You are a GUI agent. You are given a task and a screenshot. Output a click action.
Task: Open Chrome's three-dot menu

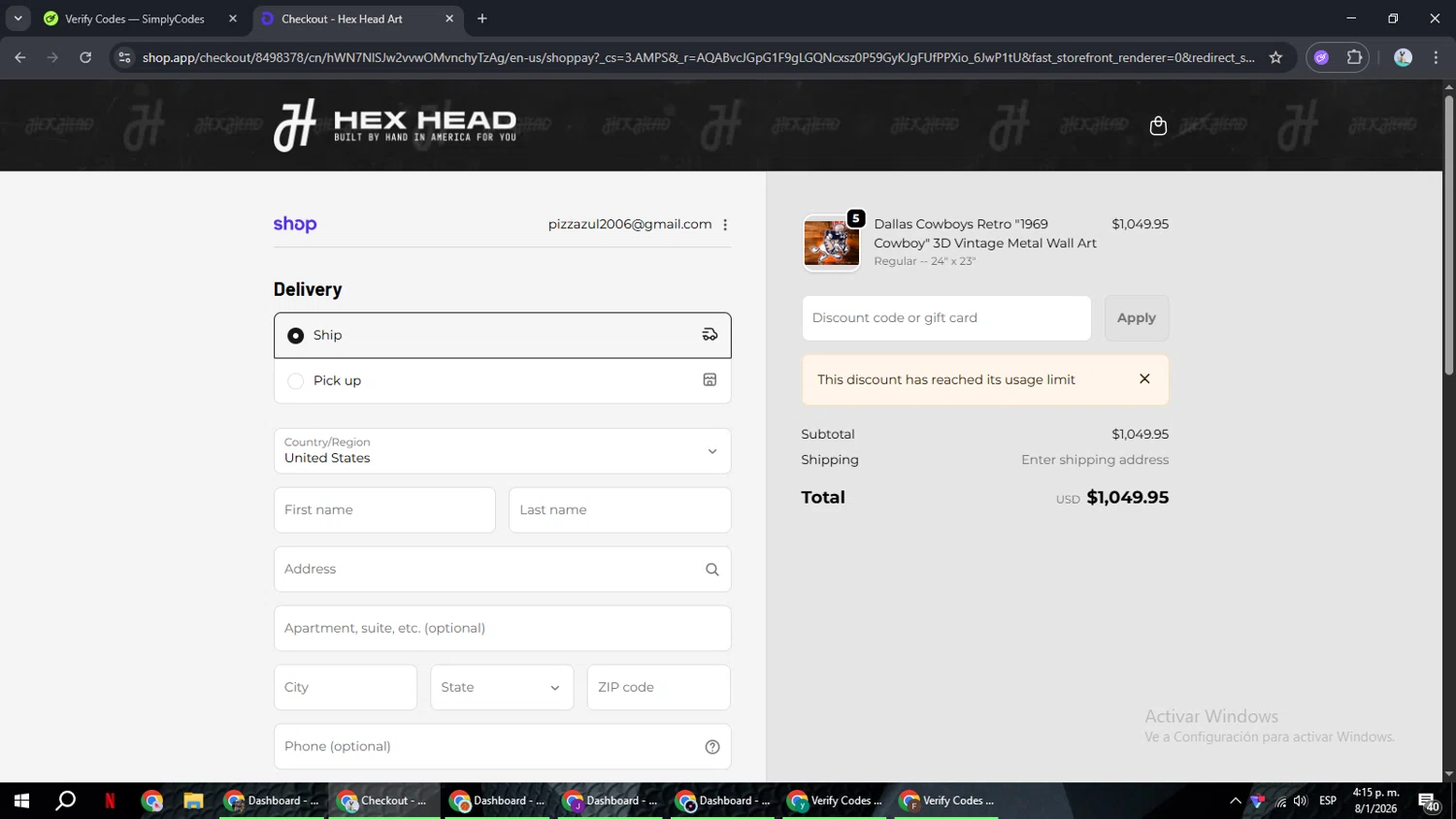[1436, 57]
